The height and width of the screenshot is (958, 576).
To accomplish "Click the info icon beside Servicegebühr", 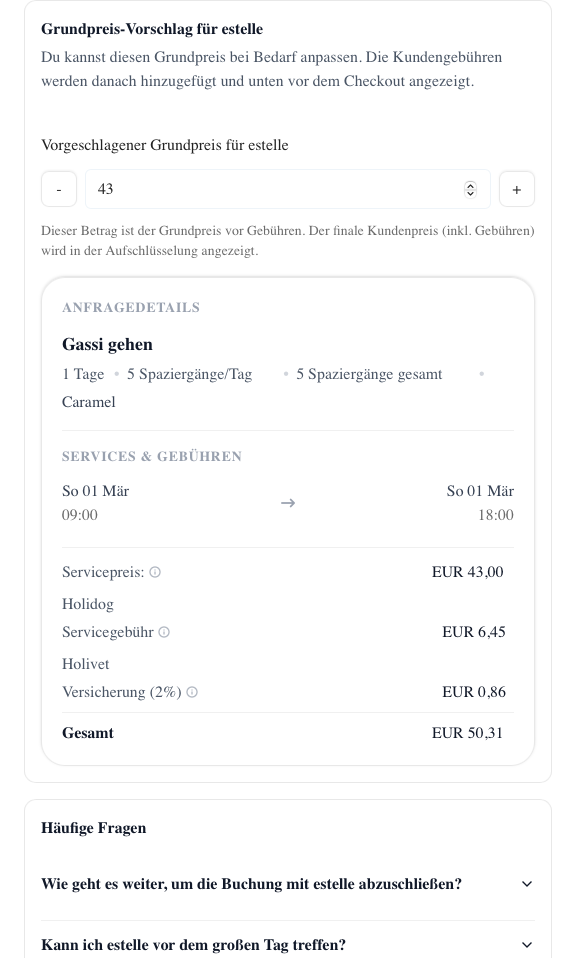I will 164,632.
